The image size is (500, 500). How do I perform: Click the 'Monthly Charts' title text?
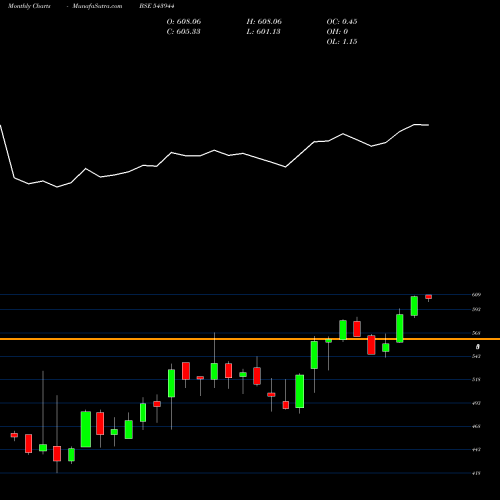[29, 6]
